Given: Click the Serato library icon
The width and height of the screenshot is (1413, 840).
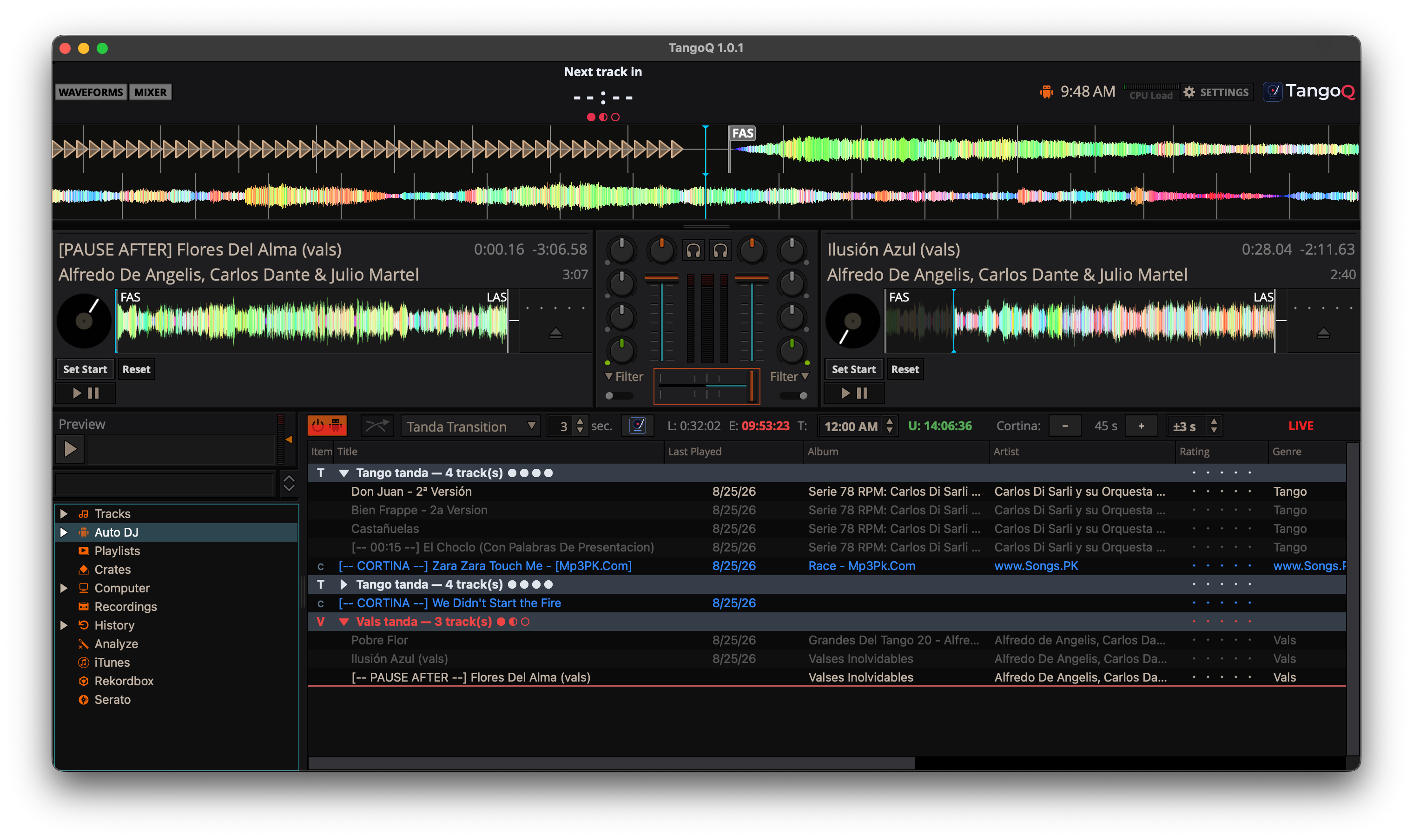Looking at the screenshot, I should point(83,700).
